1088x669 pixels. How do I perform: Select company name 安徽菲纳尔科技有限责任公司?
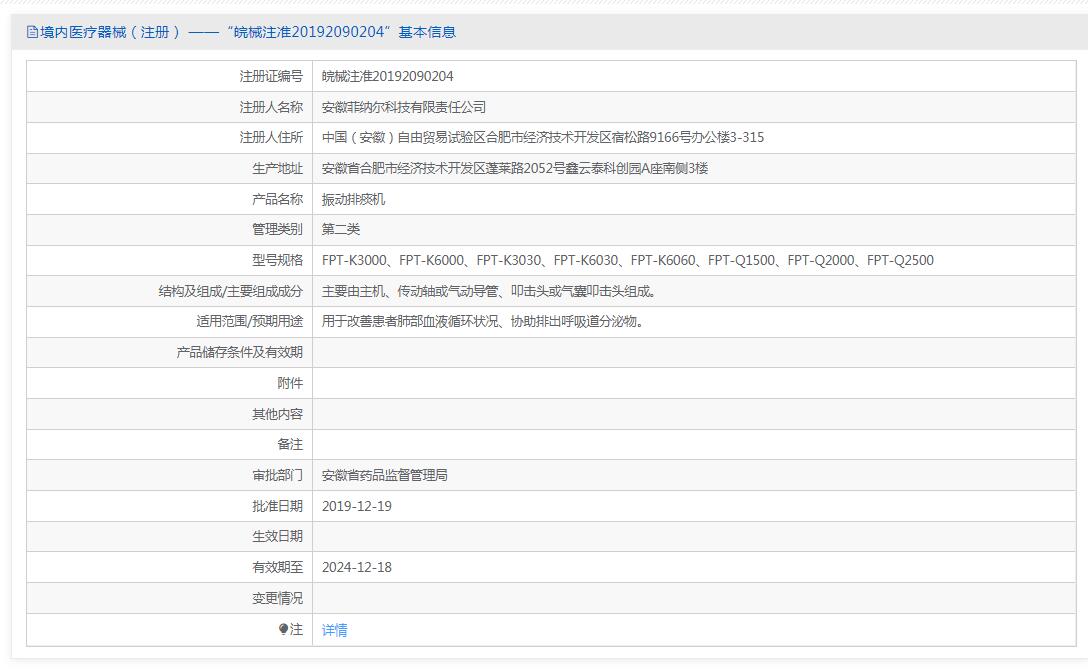click(404, 107)
